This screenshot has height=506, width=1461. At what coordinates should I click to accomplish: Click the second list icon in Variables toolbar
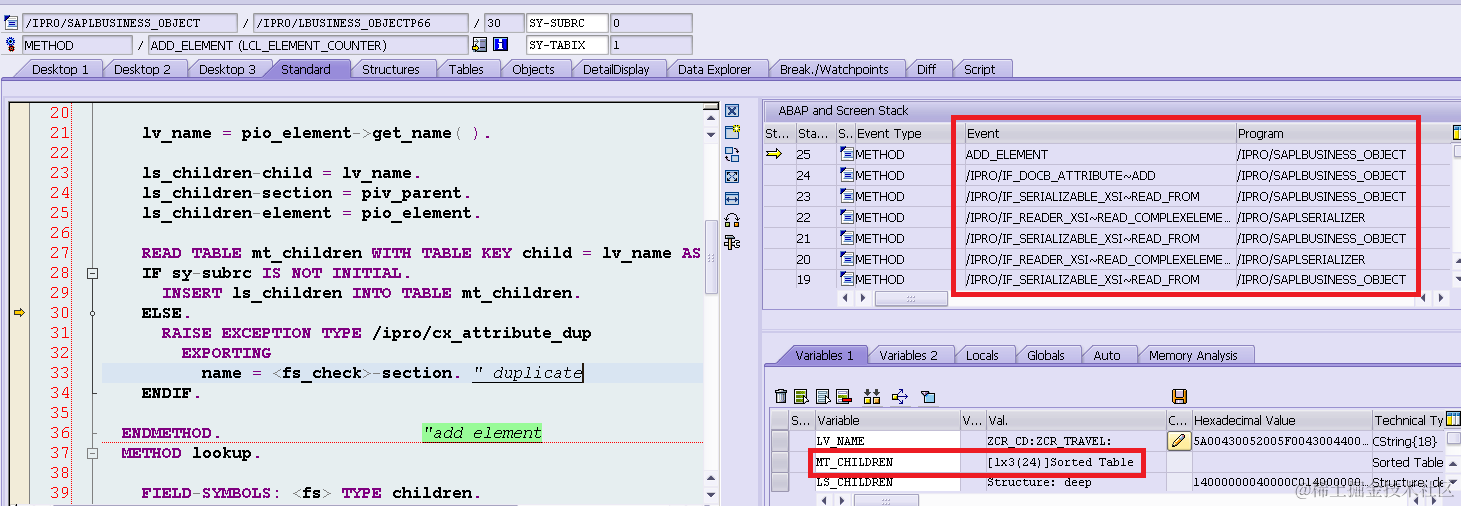[822, 397]
